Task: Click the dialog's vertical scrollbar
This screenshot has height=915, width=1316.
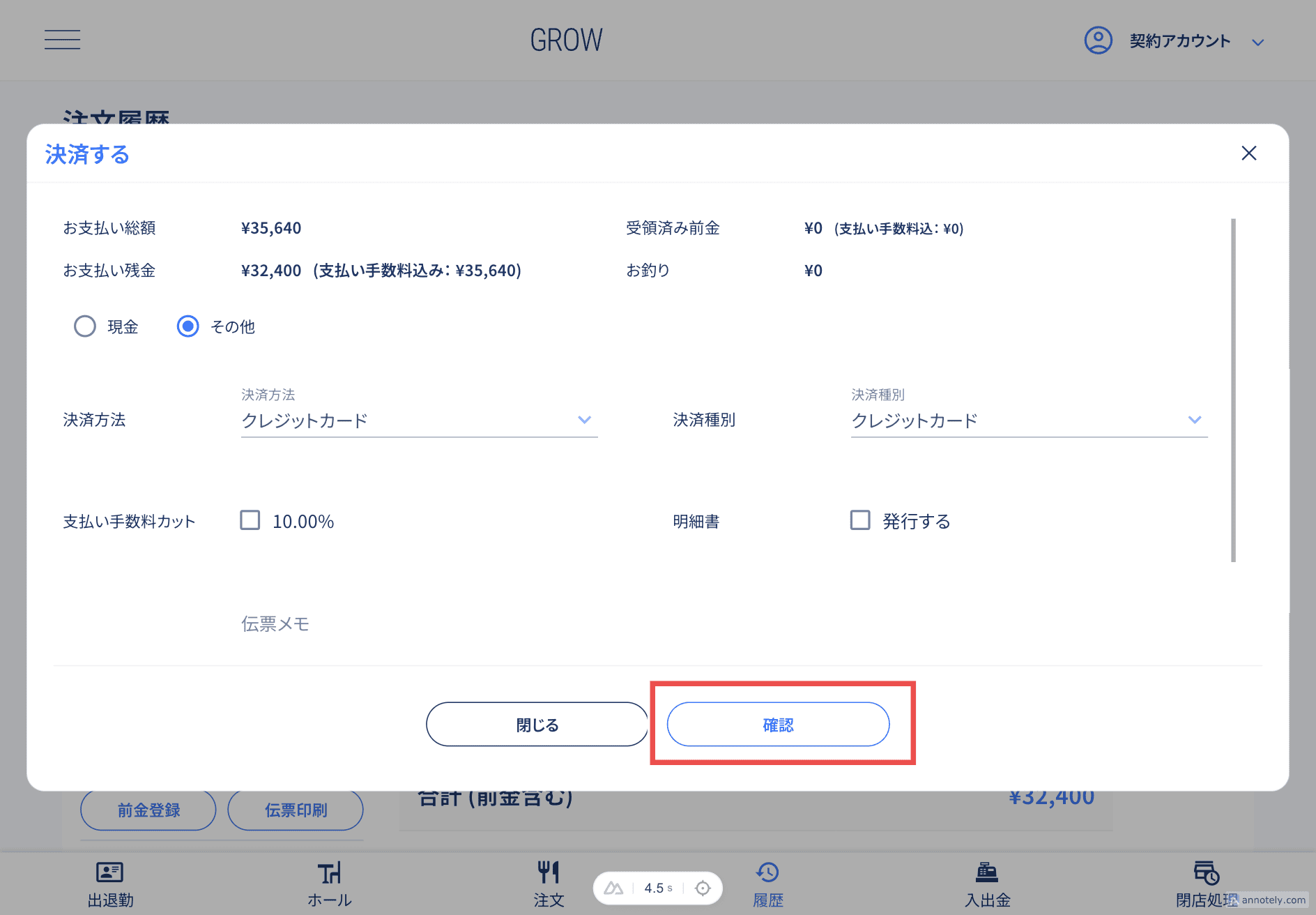Action: coord(1233,391)
